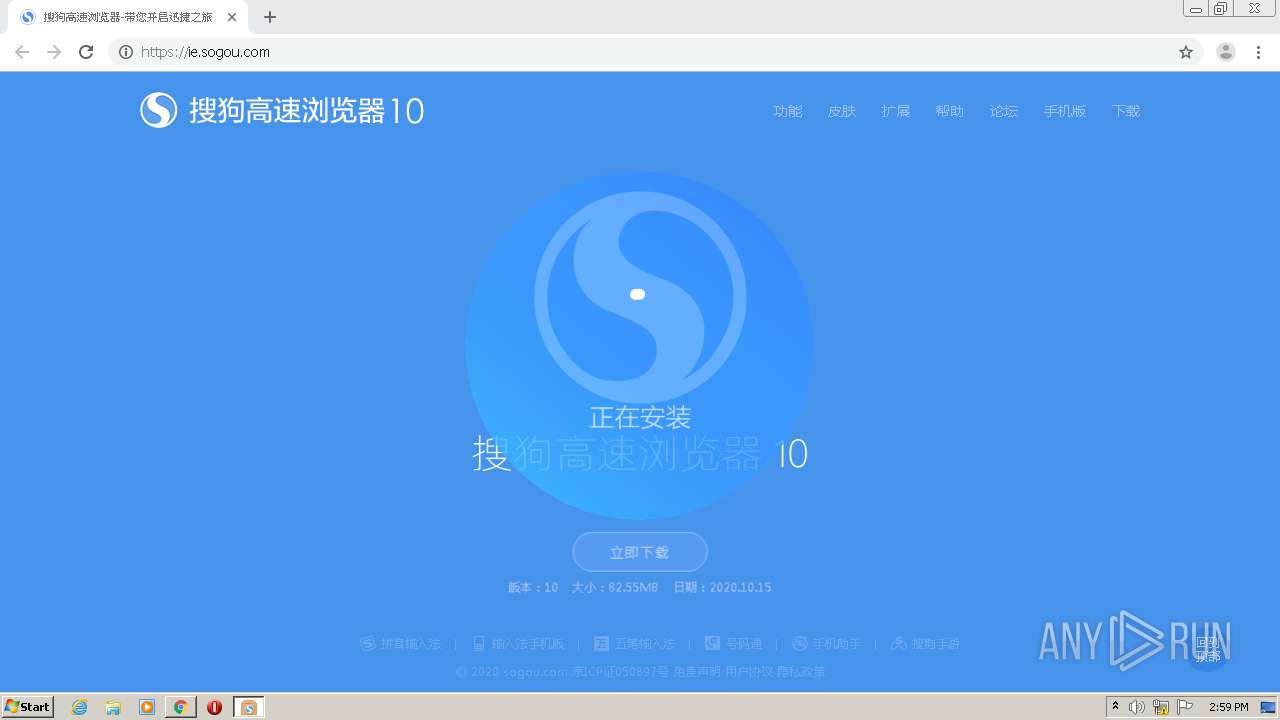Click the 日期：2020.10.15 date text
This screenshot has width=1280, height=720.
click(722, 588)
